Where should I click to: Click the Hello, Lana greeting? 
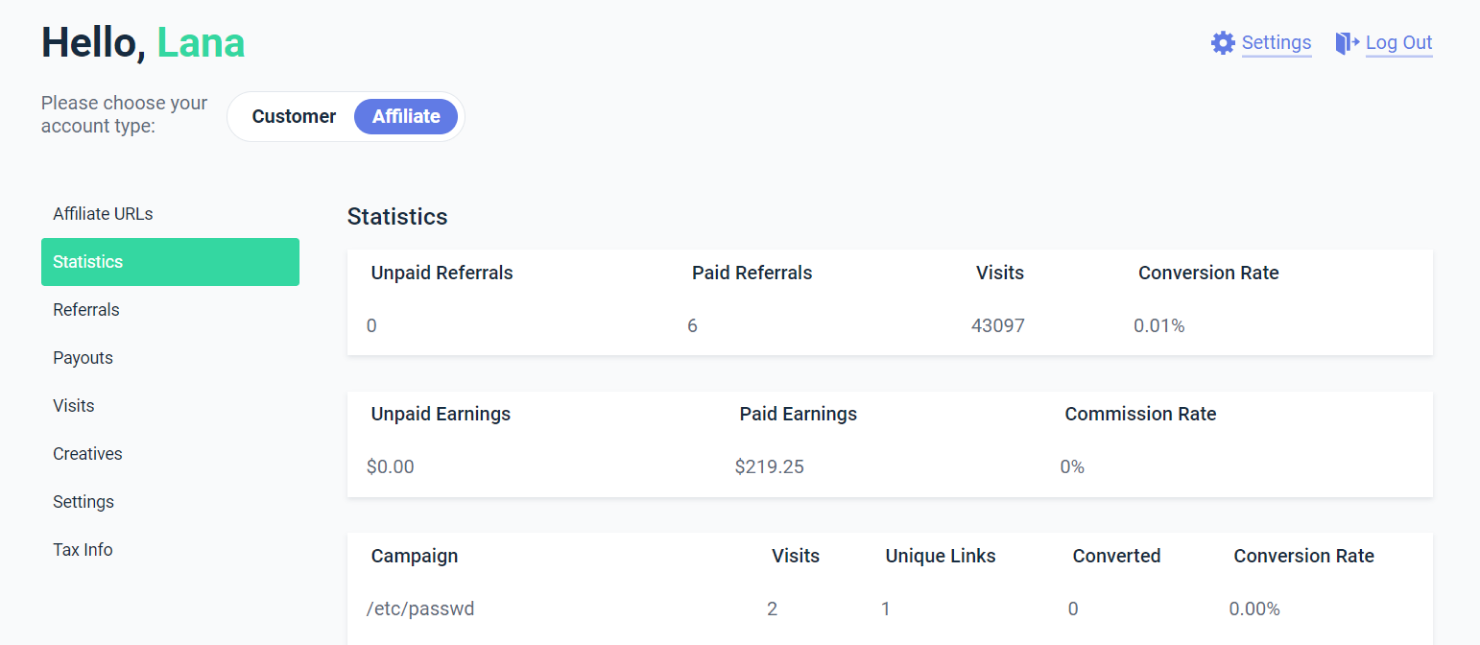pyautogui.click(x=143, y=43)
